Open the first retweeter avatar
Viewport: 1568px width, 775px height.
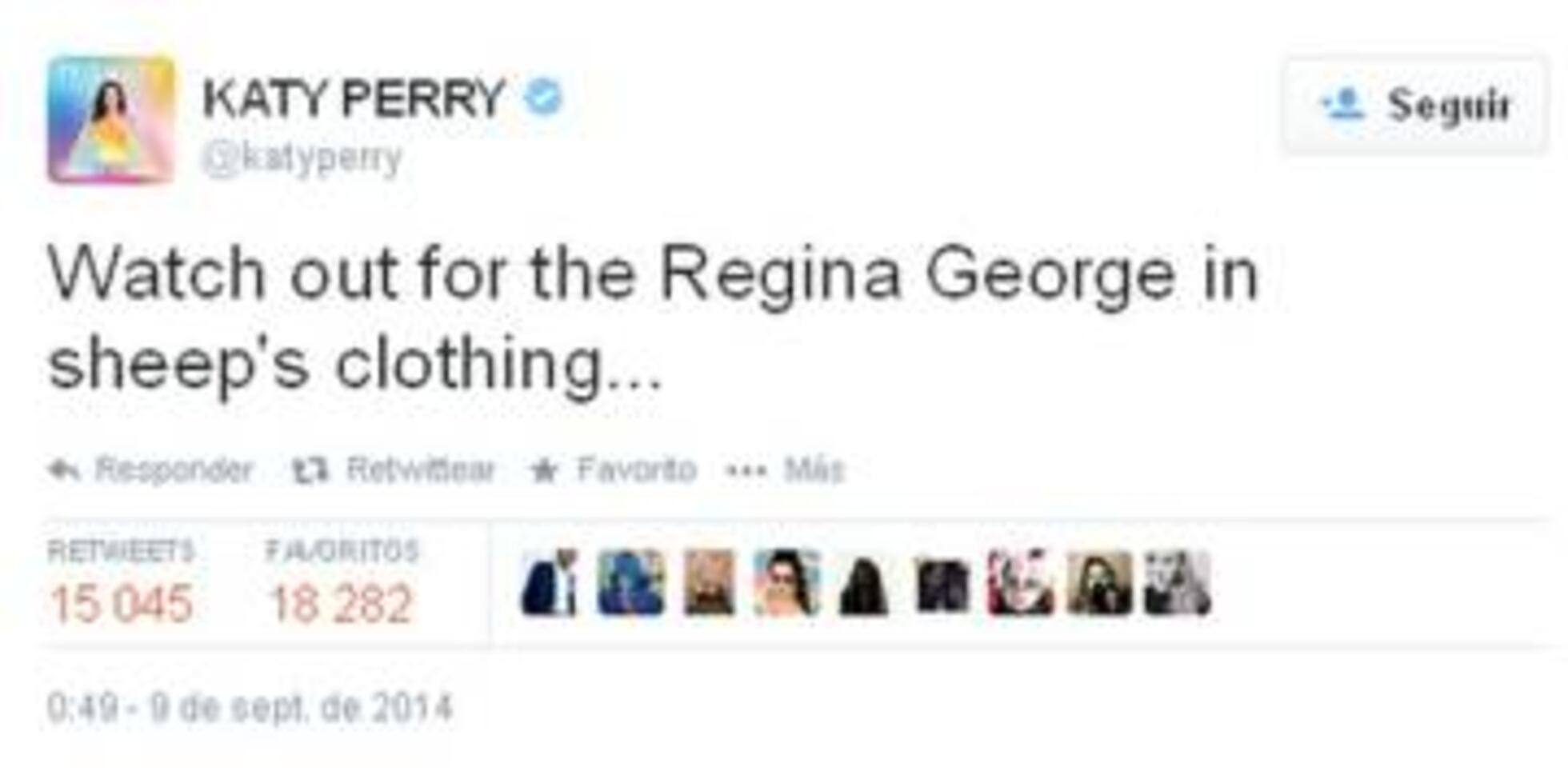pos(549,583)
